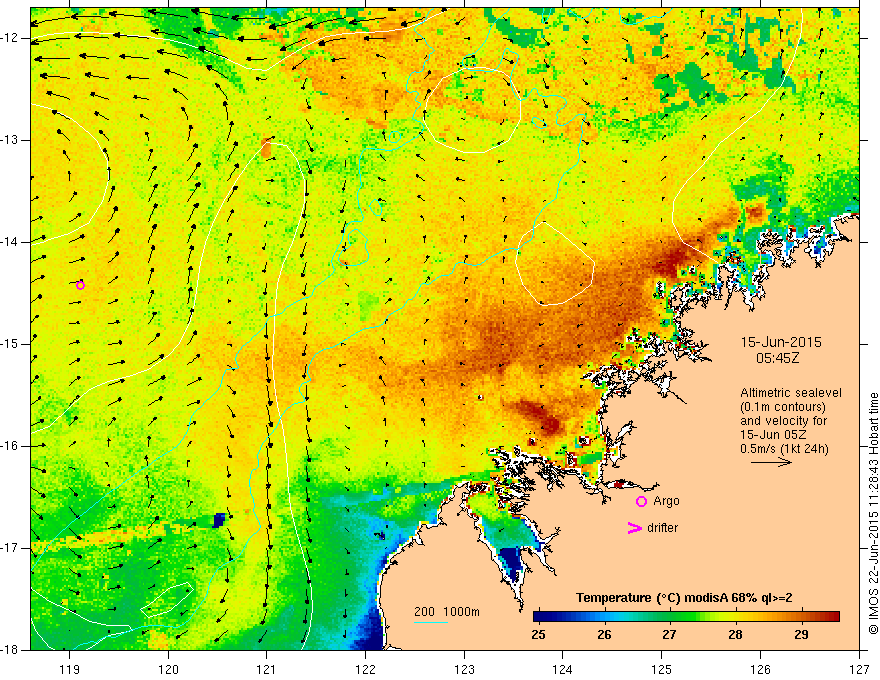Screen dimensions: 880x680
Task: Click the longitude axis label '127'
Action: click(859, 669)
